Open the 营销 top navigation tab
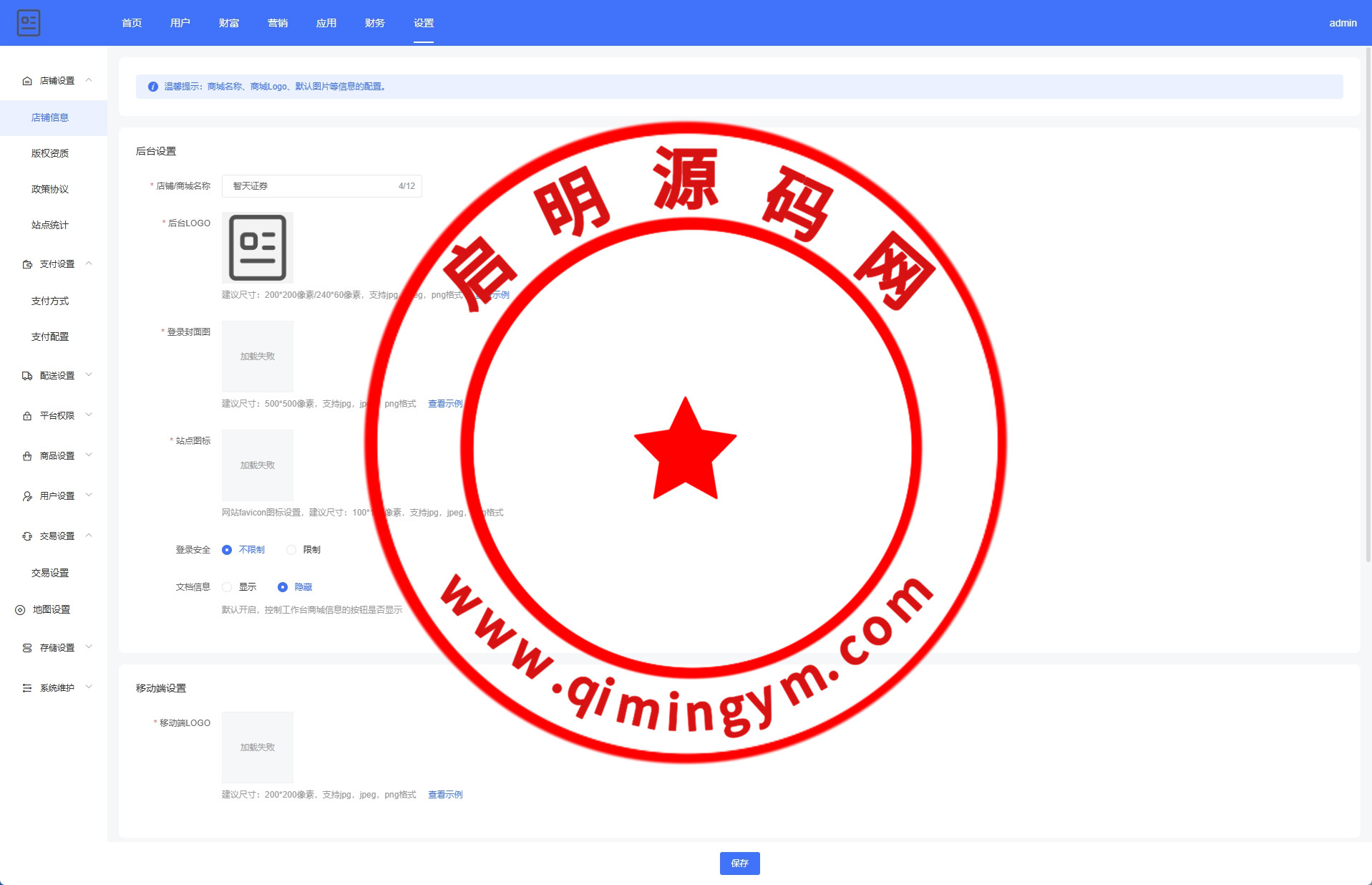 tap(278, 23)
